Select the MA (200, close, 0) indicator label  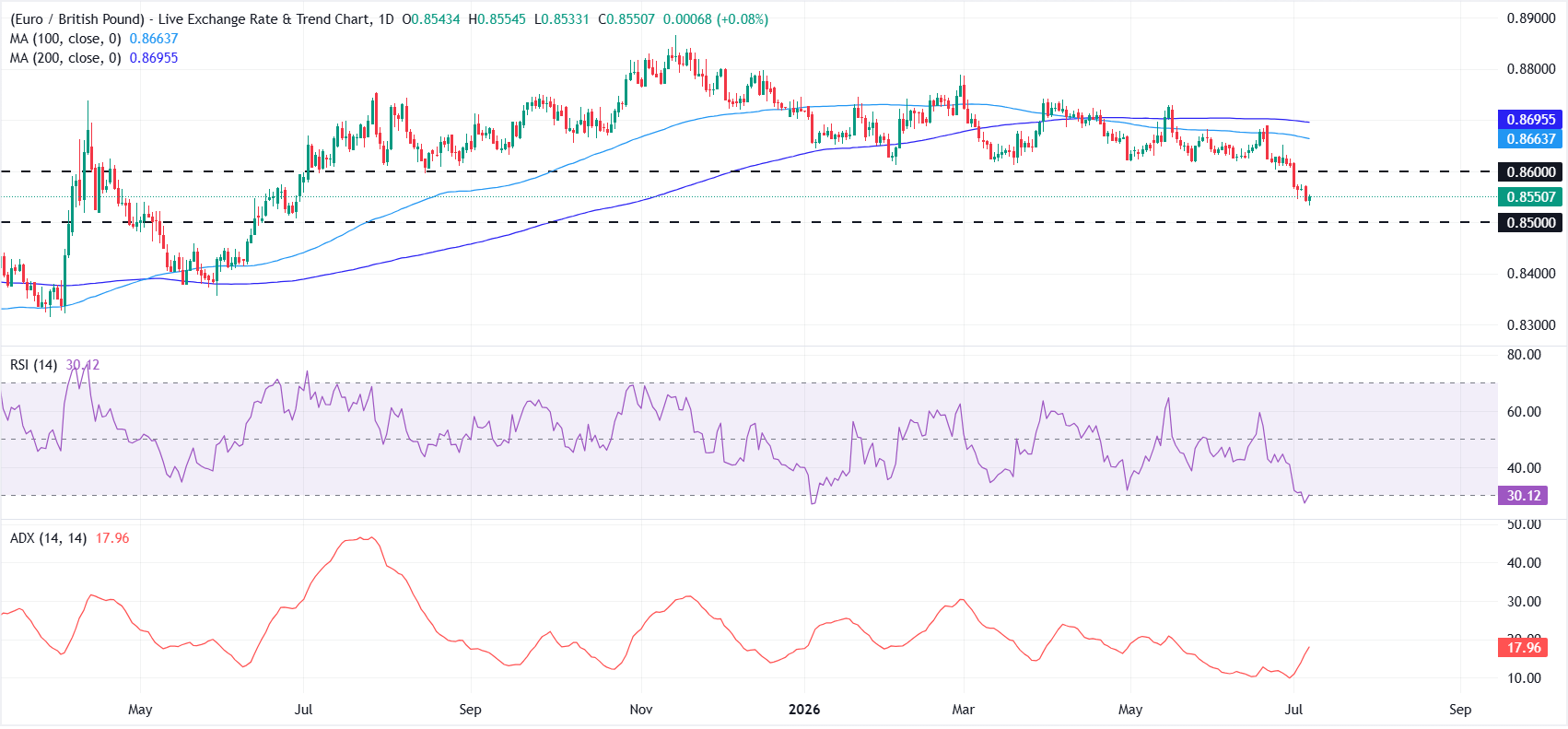[65, 58]
